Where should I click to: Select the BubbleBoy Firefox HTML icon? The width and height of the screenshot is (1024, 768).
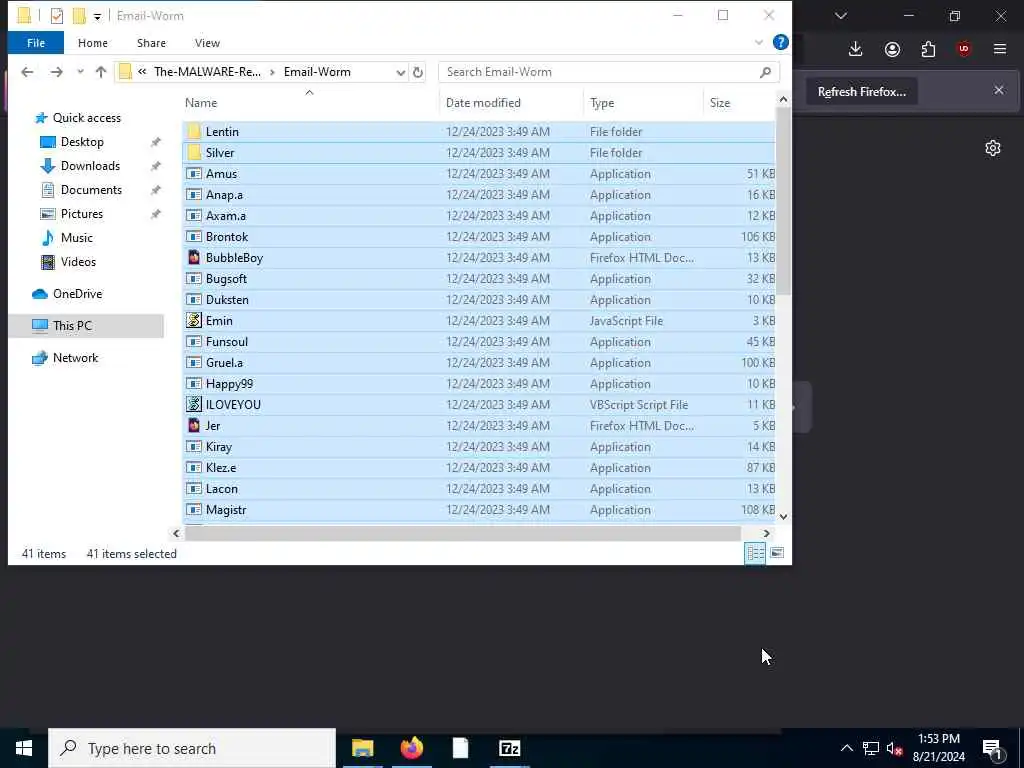(194, 258)
